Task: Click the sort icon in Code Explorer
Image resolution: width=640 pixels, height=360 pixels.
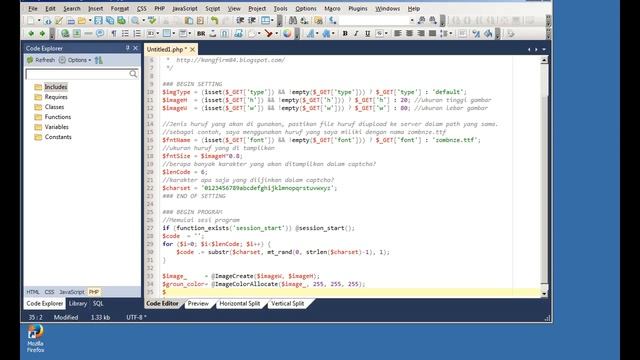Action: (x=99, y=60)
